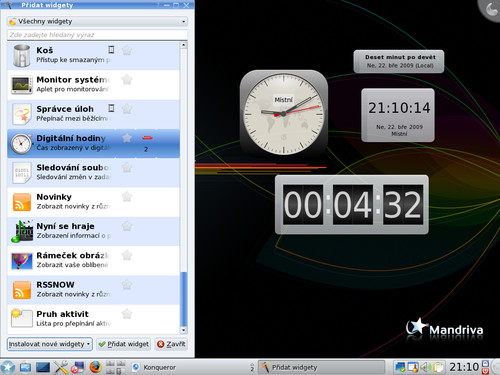Click the Monitor systému graph icon

[22, 85]
